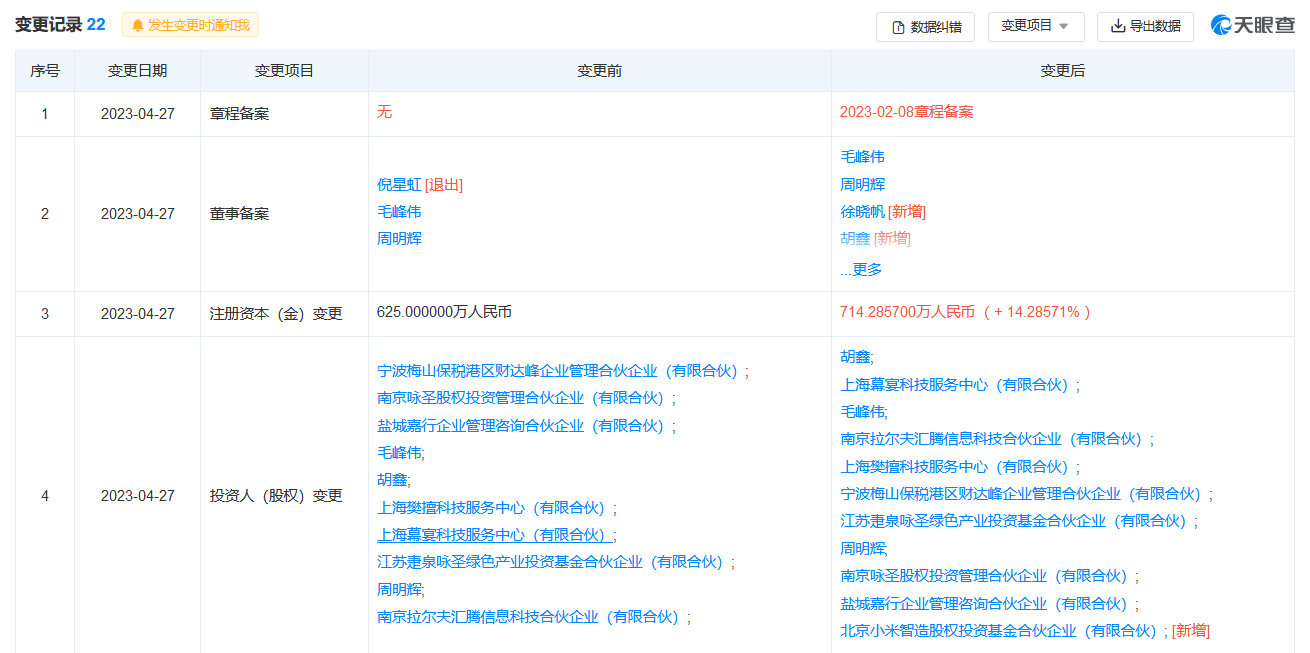The height and width of the screenshot is (653, 1310).
Task: Open 宁波梅山保税港区财达峰企业管理合伙企业 link in 变更前
Action: 558,371
